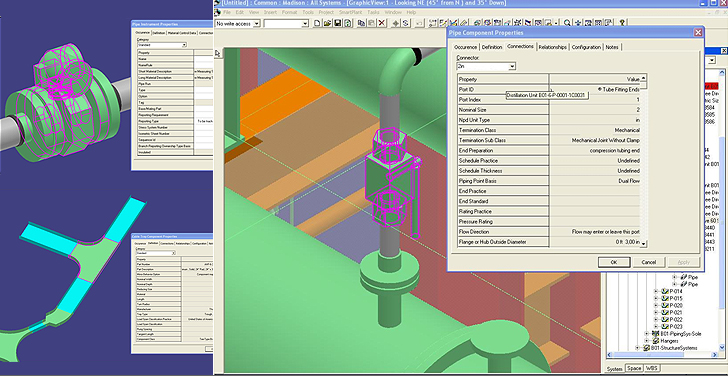Image resolution: width=728 pixels, height=376 pixels.
Task: Expand the P-020 tree node
Action: pyautogui.click(x=656, y=305)
